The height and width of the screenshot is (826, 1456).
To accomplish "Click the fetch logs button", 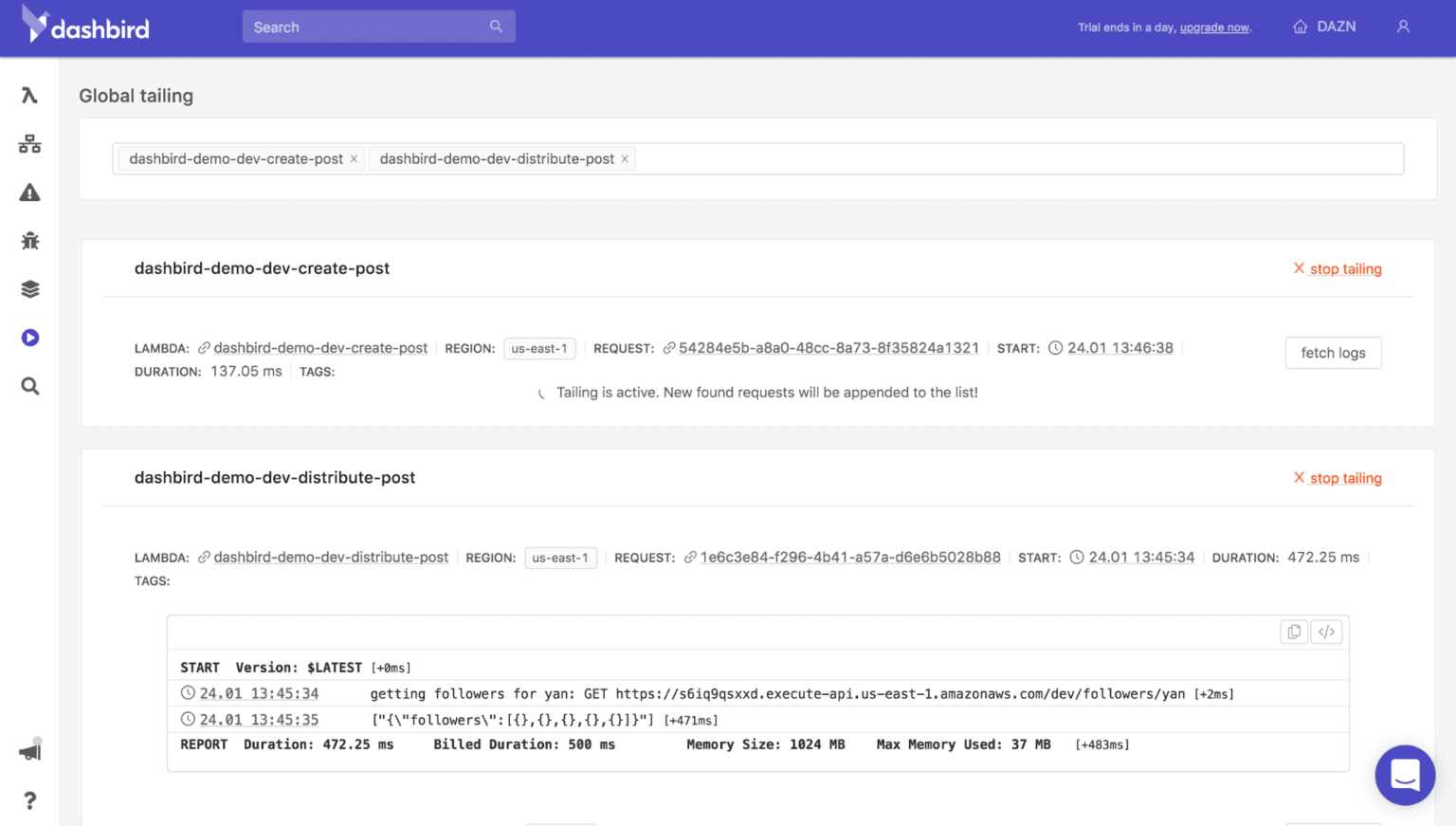I will (1333, 353).
